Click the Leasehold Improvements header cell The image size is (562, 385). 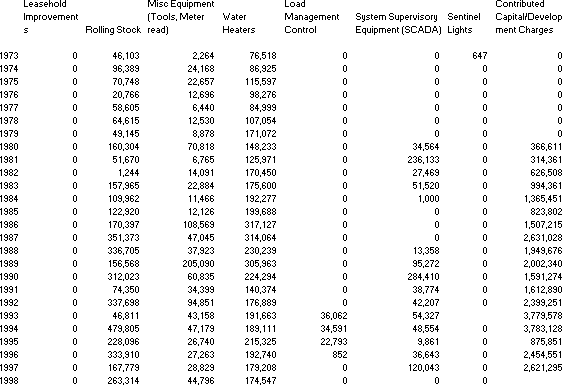(x=51, y=17)
